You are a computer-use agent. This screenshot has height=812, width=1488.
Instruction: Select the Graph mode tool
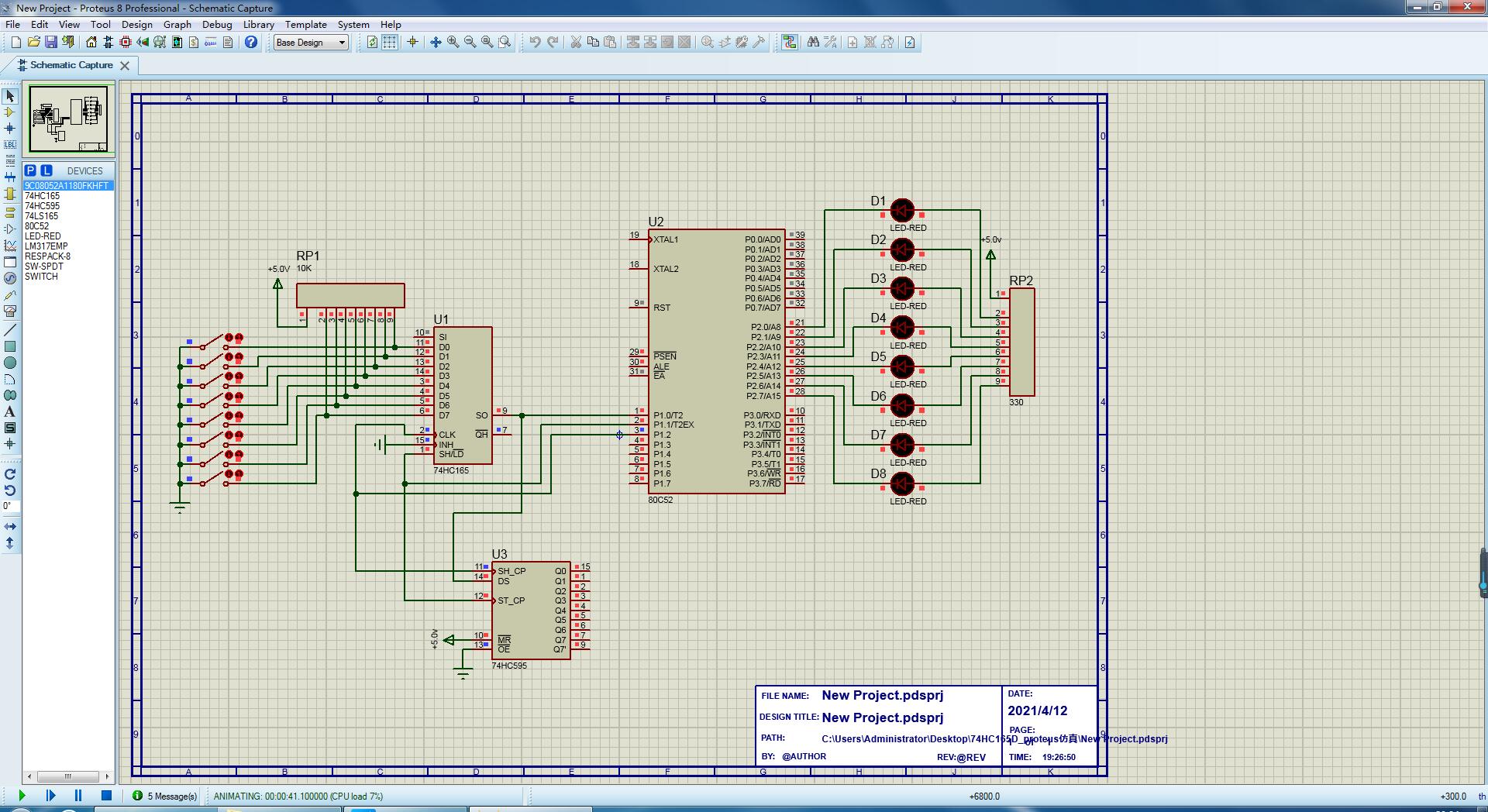point(10,246)
